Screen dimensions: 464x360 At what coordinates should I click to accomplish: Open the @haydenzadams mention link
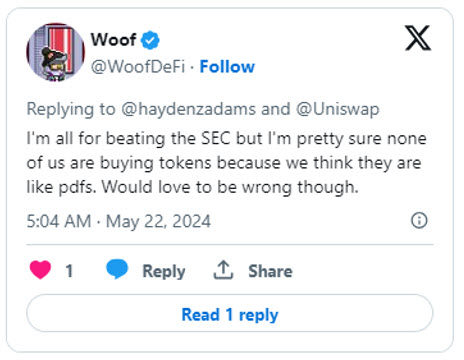point(188,109)
